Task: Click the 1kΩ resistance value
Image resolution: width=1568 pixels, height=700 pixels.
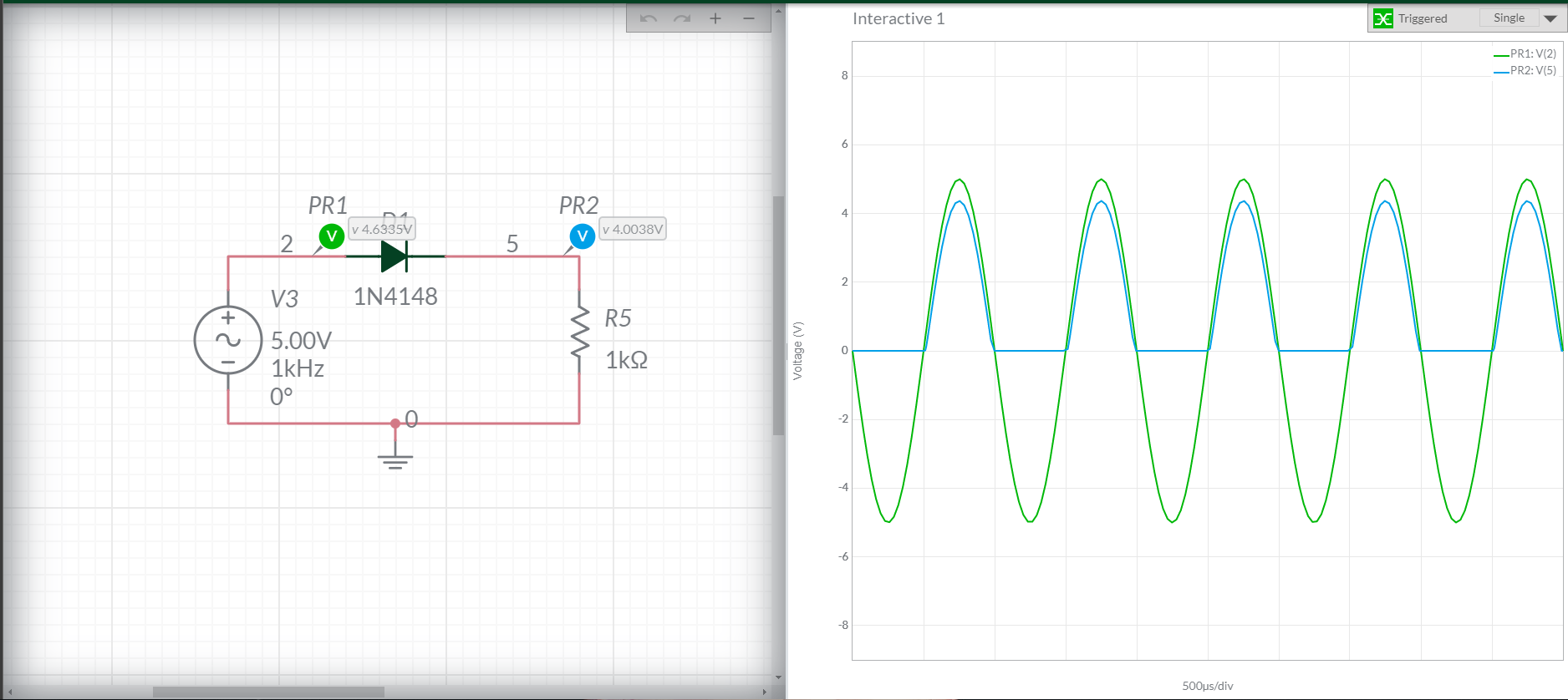Action: (x=627, y=360)
